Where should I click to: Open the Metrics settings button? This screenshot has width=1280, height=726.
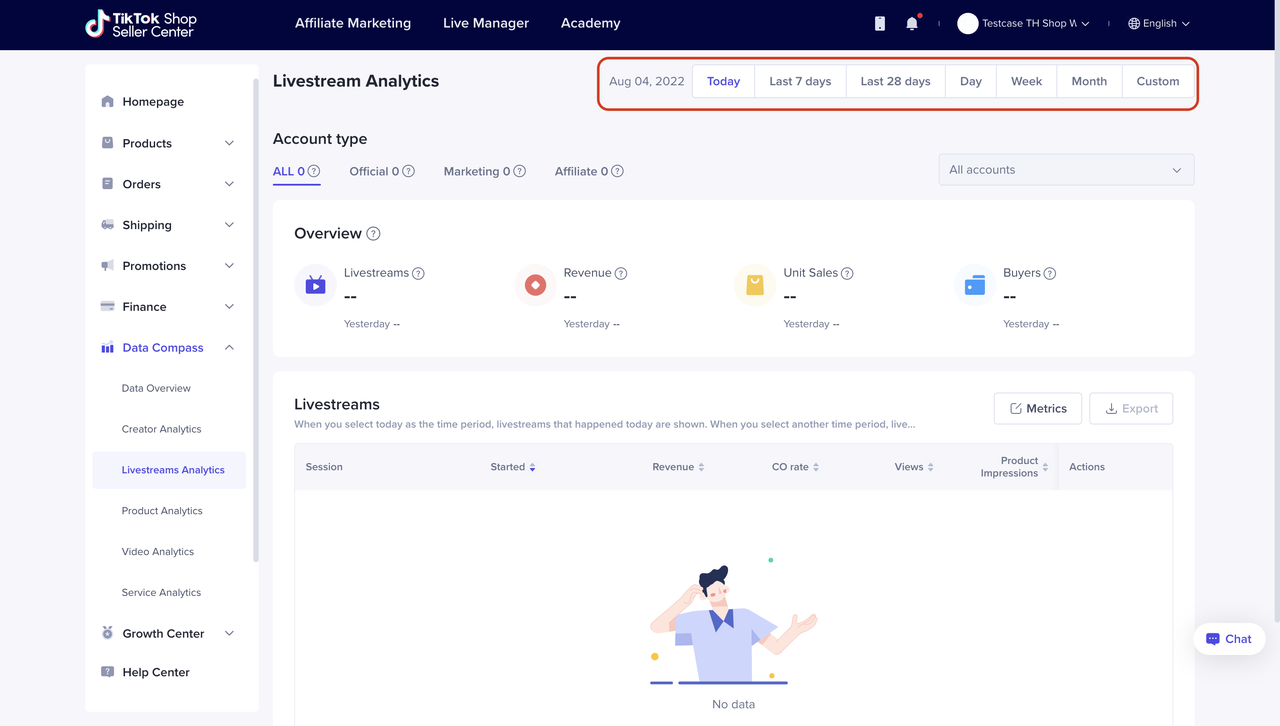[x=1037, y=408]
